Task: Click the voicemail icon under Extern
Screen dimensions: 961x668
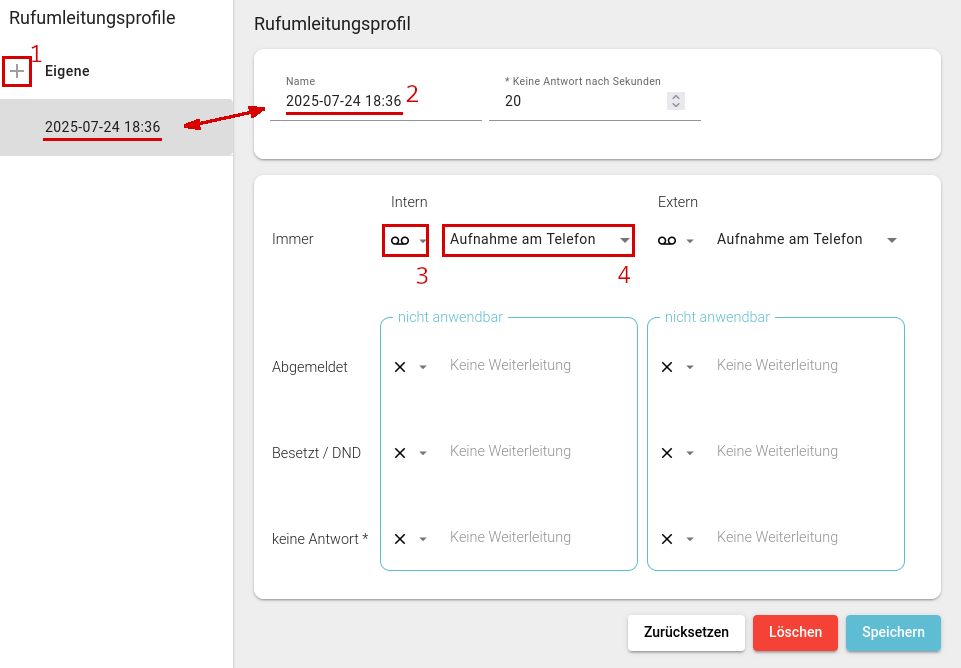Action: pos(666,240)
